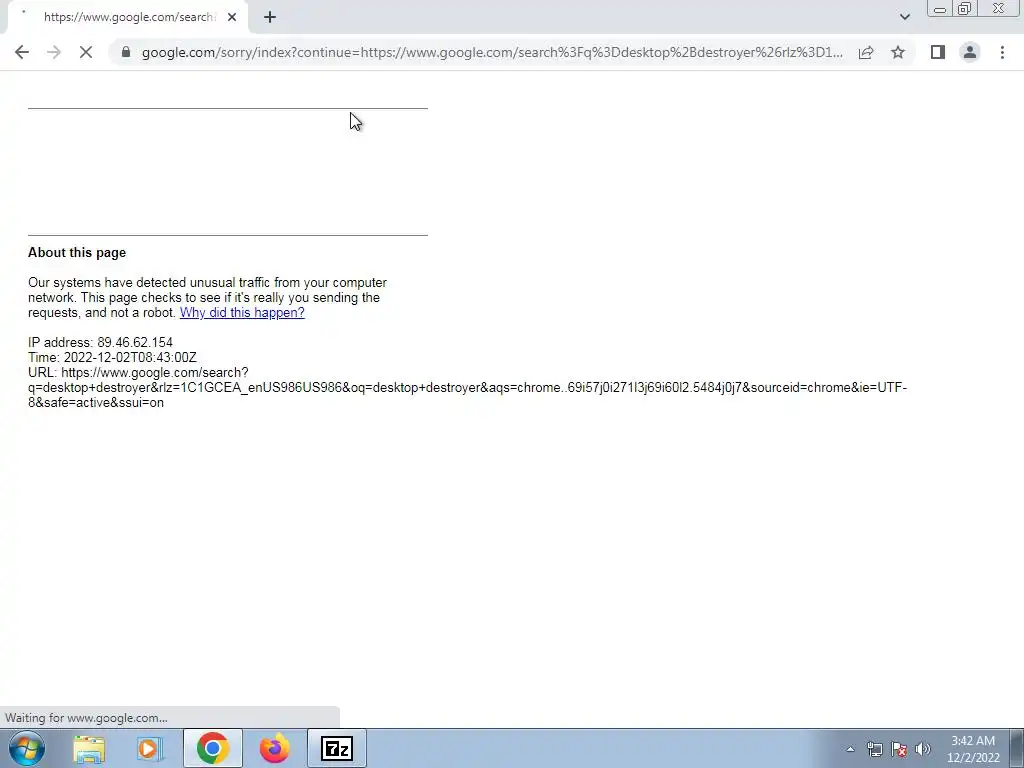Stop loading the page
1024x768 pixels.
coord(86,52)
